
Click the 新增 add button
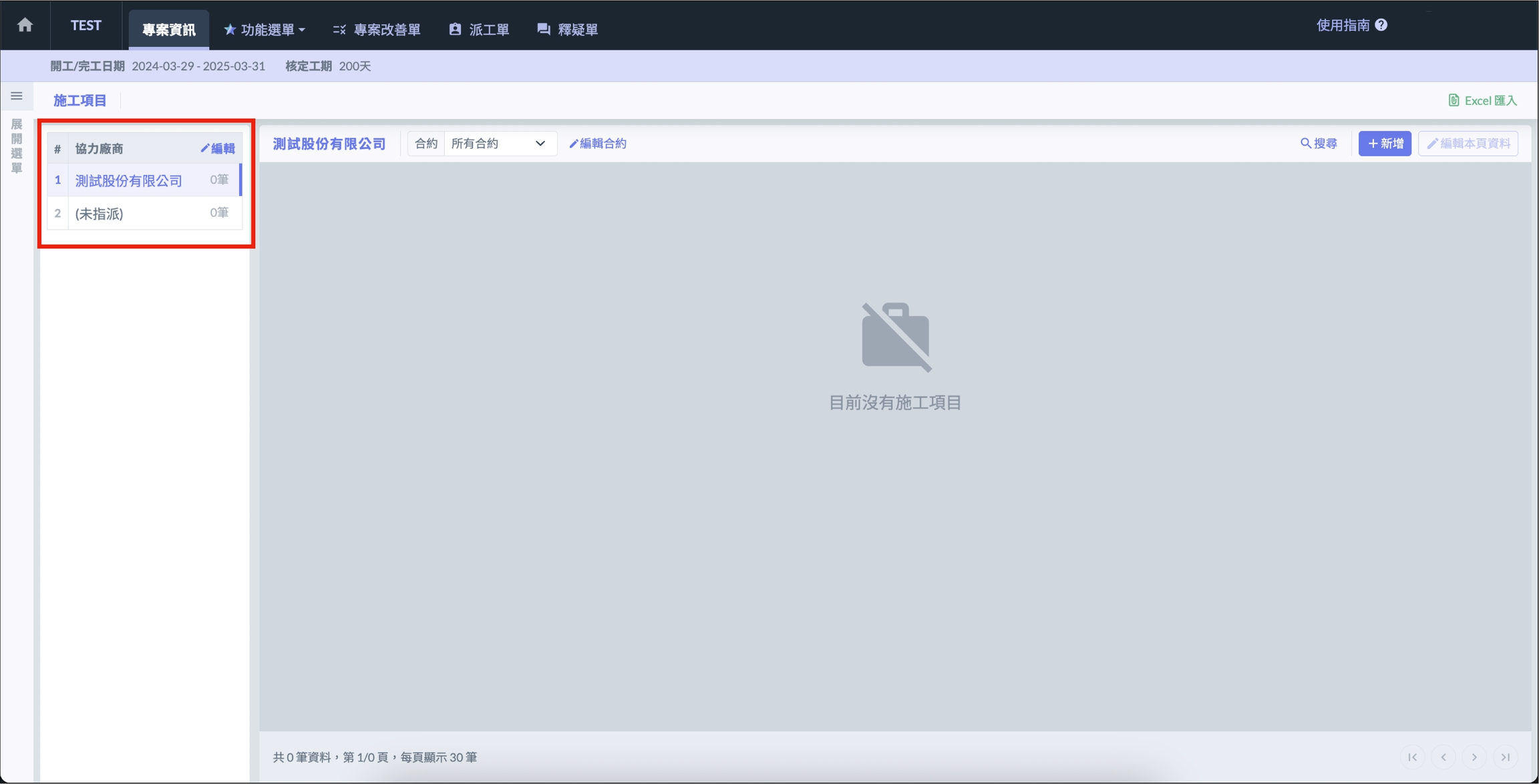click(1385, 144)
